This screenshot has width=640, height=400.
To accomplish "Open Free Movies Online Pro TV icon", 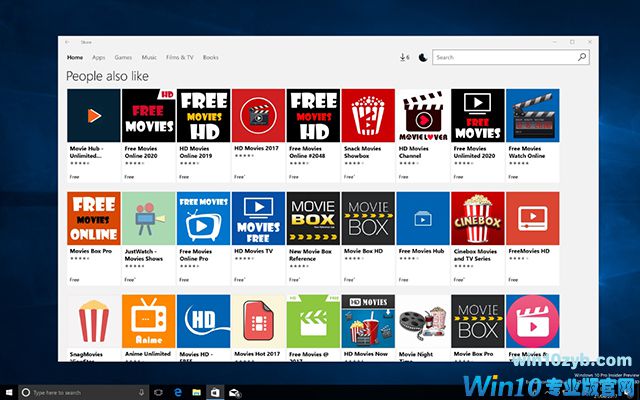I will click(203, 218).
